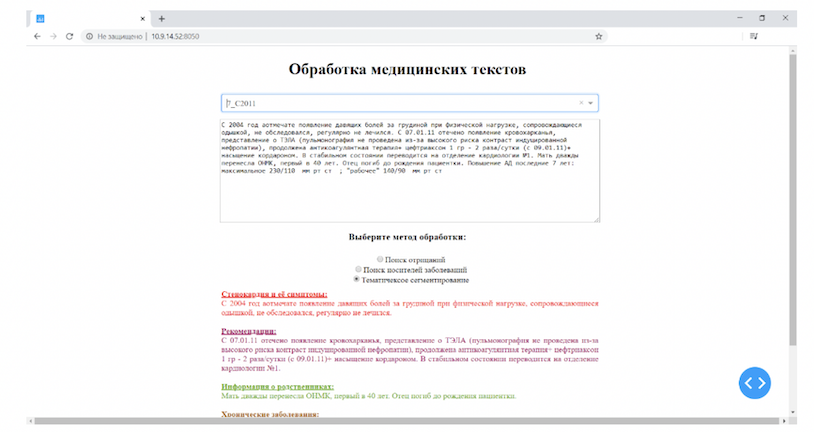Image resolution: width=814 pixels, height=432 pixels.
Task: Click the site info 'Не защищено' icon
Action: 89,36
